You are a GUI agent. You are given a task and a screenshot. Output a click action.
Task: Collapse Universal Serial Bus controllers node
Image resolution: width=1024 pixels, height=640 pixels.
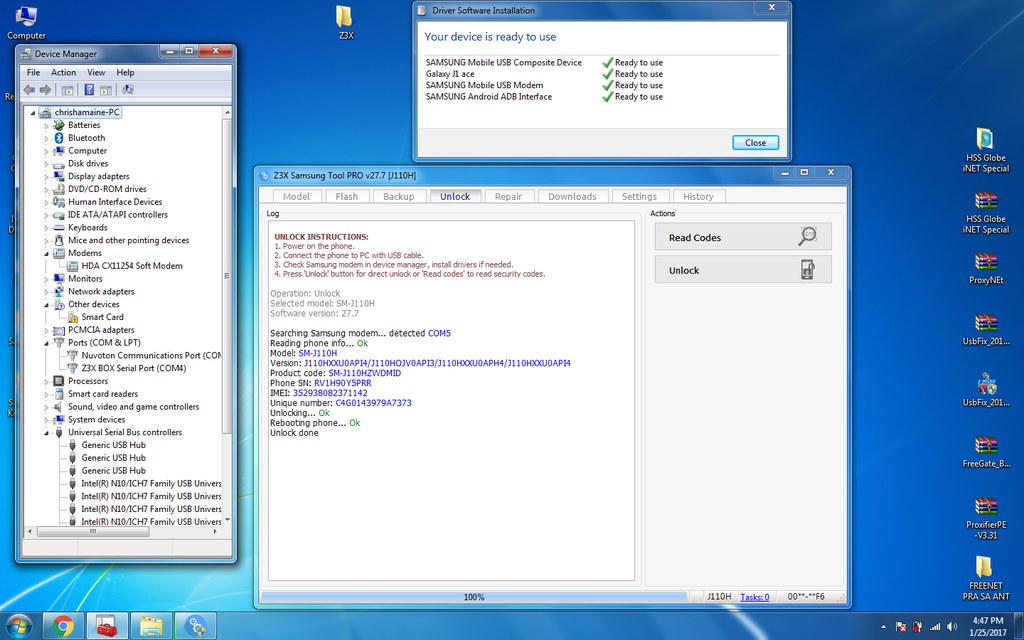[x=46, y=432]
